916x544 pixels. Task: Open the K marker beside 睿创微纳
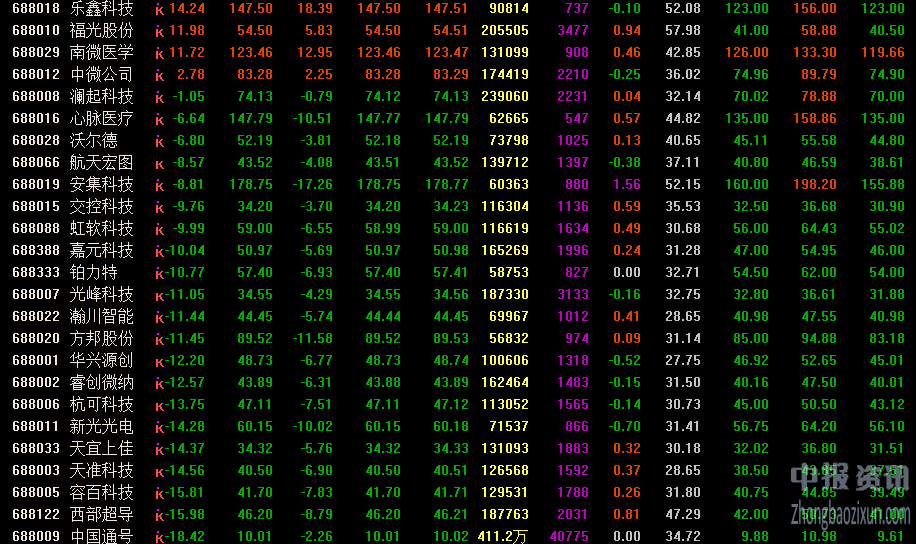[159, 383]
